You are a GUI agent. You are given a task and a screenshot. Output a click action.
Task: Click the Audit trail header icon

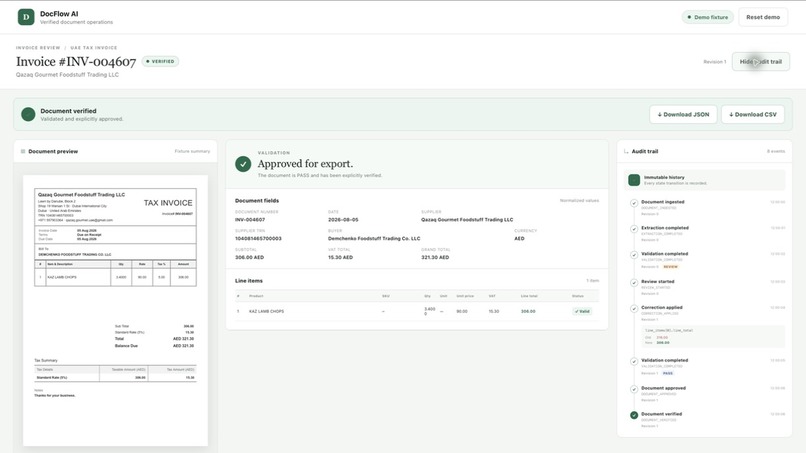[x=626, y=151]
